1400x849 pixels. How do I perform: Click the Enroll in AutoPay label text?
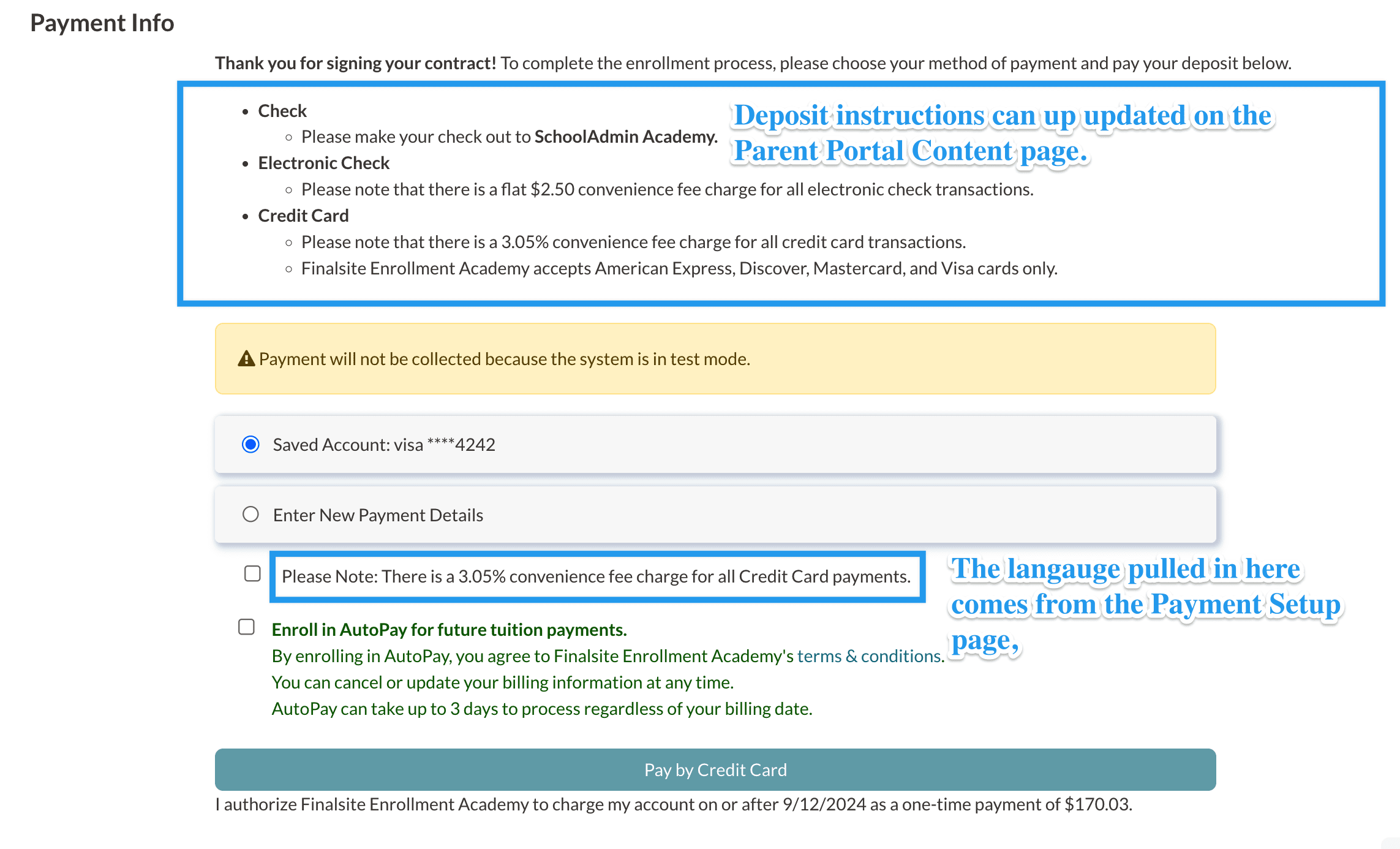pyautogui.click(x=449, y=630)
